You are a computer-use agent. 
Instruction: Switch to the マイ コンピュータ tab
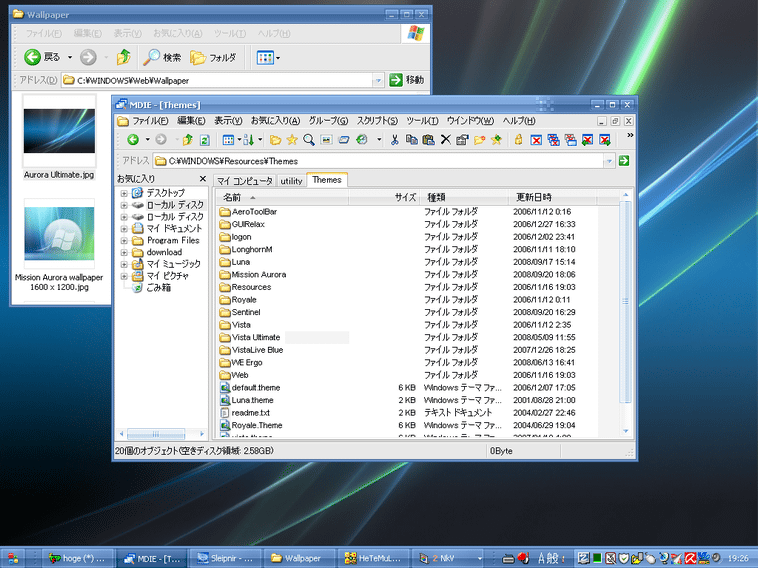[245, 181]
